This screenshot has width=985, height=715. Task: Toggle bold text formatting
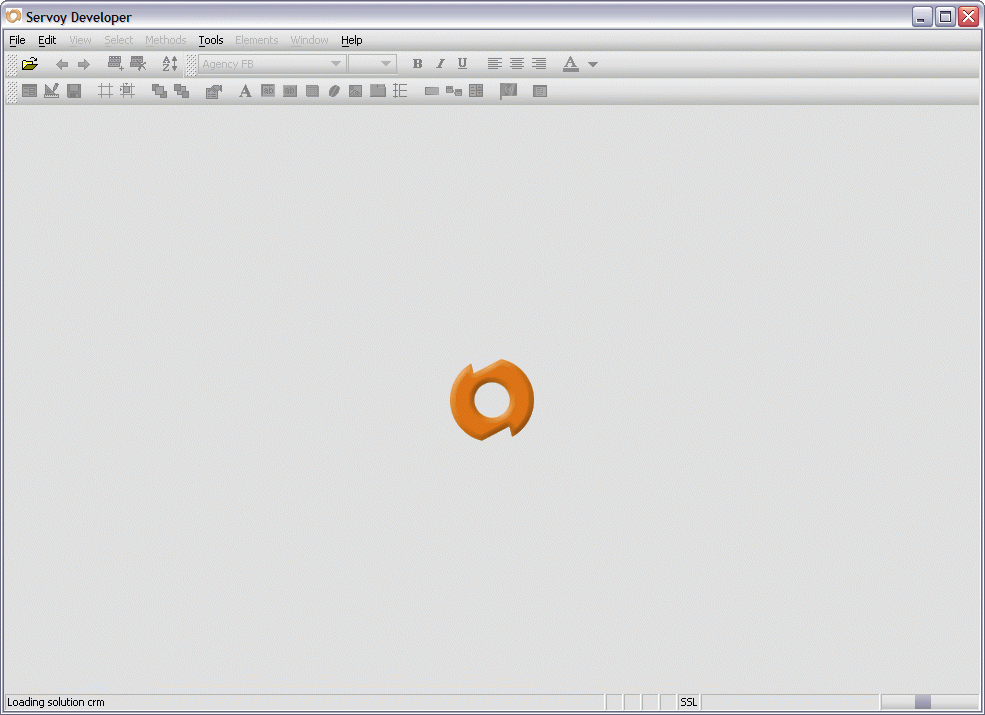coord(417,63)
